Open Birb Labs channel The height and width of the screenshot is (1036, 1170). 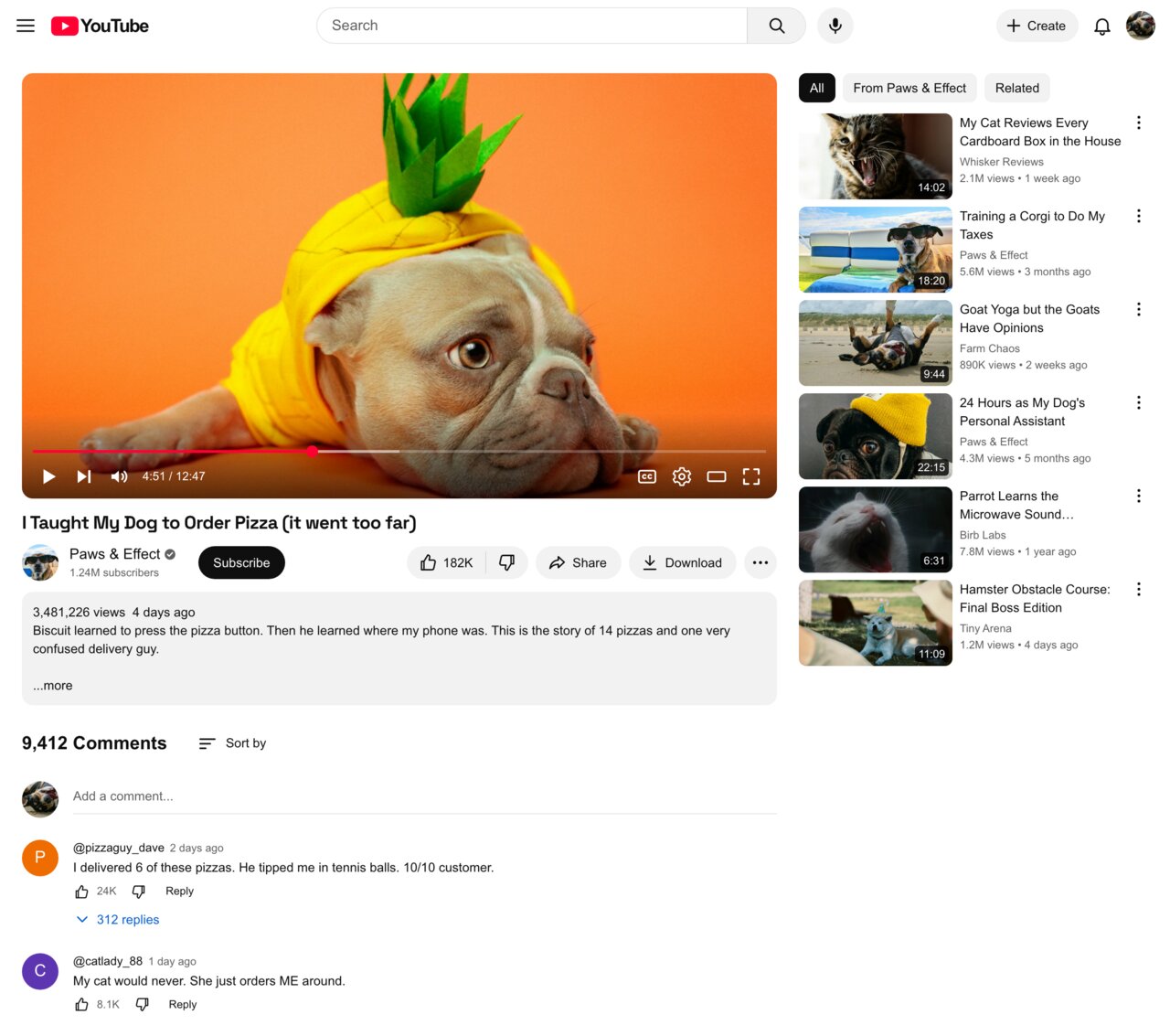click(983, 535)
